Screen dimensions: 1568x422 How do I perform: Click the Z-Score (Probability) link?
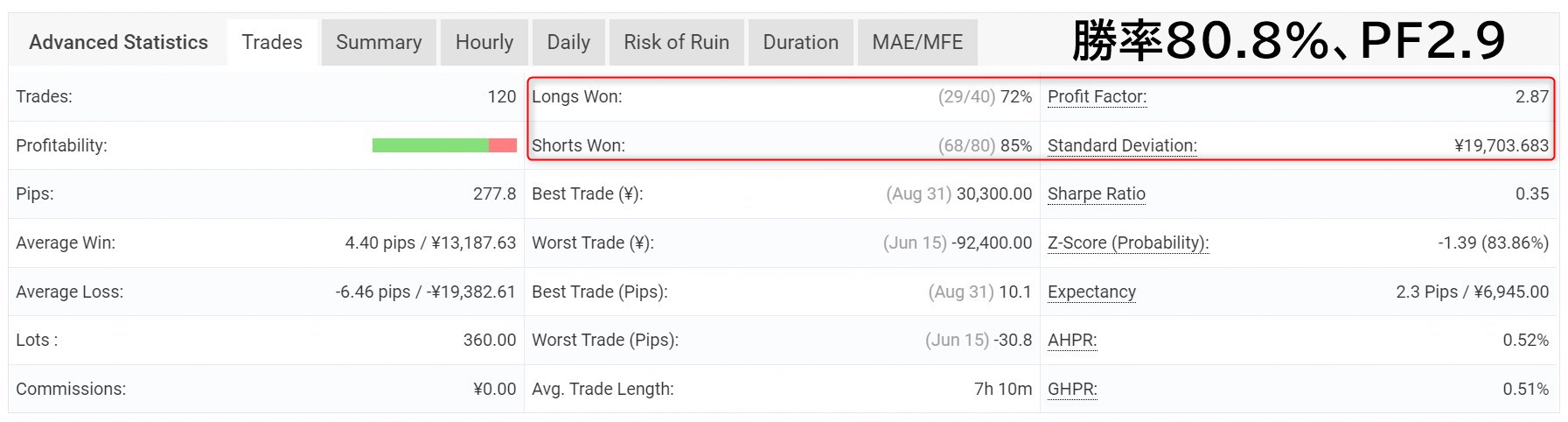[x=1128, y=243]
